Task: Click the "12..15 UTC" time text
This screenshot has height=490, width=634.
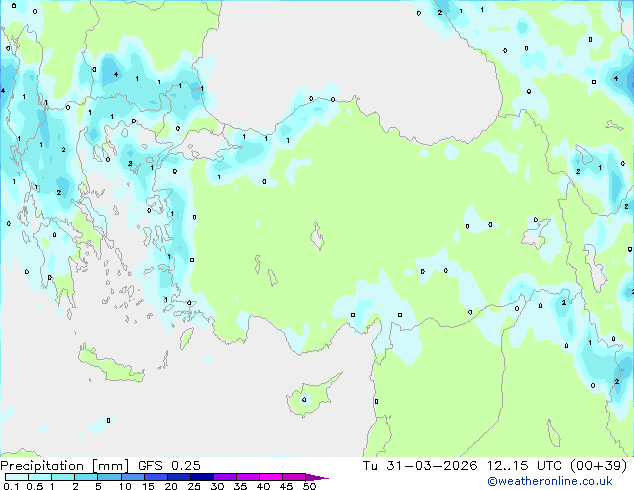Action: coord(524,466)
